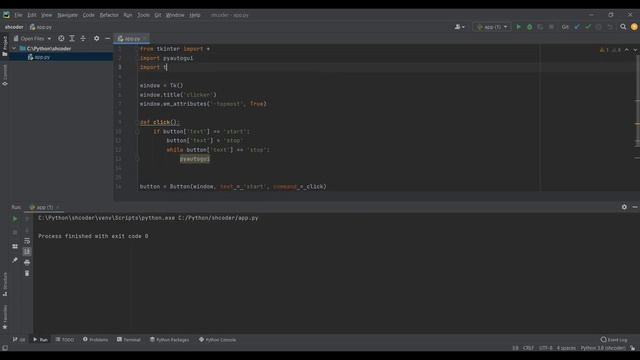Click UTF-8 encoding in status bar
Screen dimensions: 640x360
(x=546, y=348)
